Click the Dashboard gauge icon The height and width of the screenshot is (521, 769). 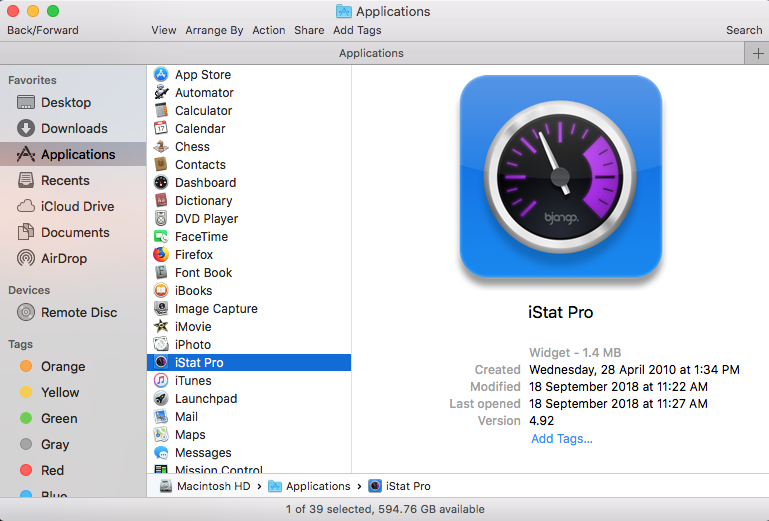point(161,182)
